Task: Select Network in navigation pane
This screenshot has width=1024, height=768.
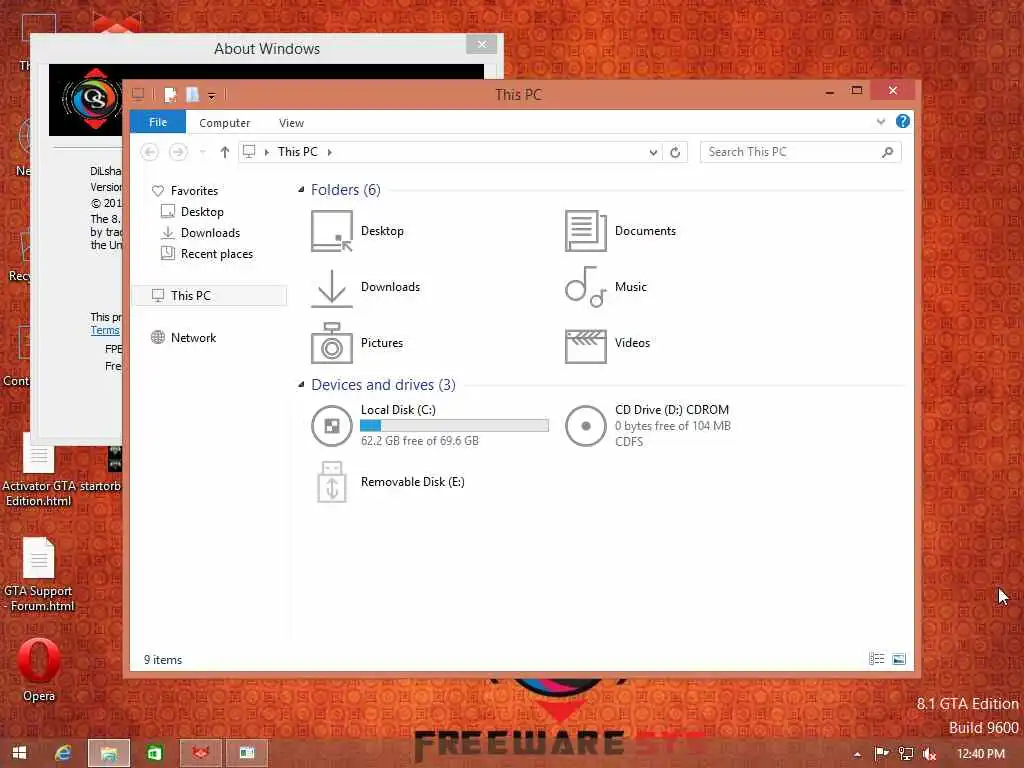Action: click(193, 338)
